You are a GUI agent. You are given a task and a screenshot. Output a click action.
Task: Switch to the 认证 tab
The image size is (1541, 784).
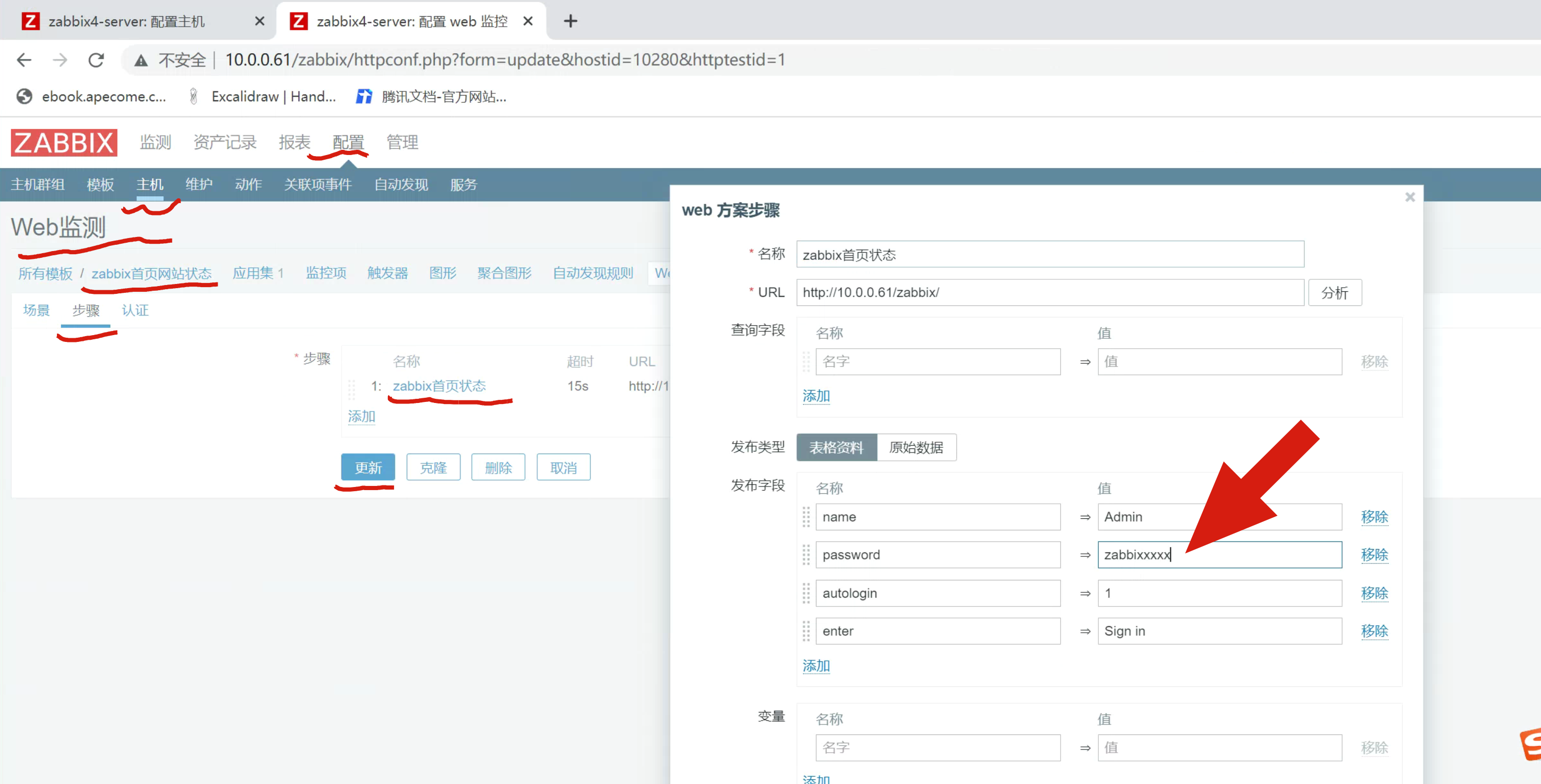coord(135,311)
